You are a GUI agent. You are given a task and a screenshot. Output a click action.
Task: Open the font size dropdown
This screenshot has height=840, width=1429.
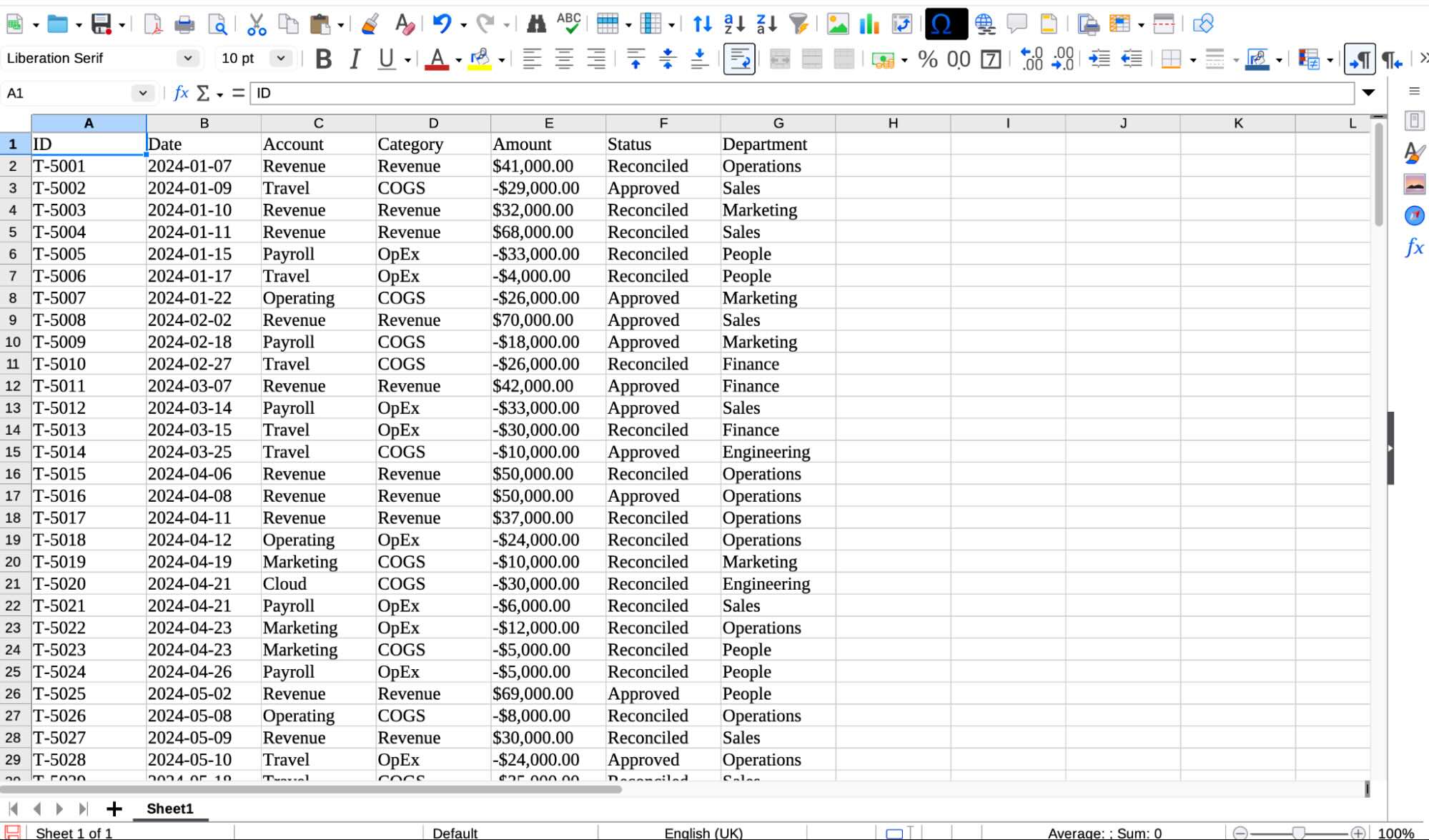281,58
